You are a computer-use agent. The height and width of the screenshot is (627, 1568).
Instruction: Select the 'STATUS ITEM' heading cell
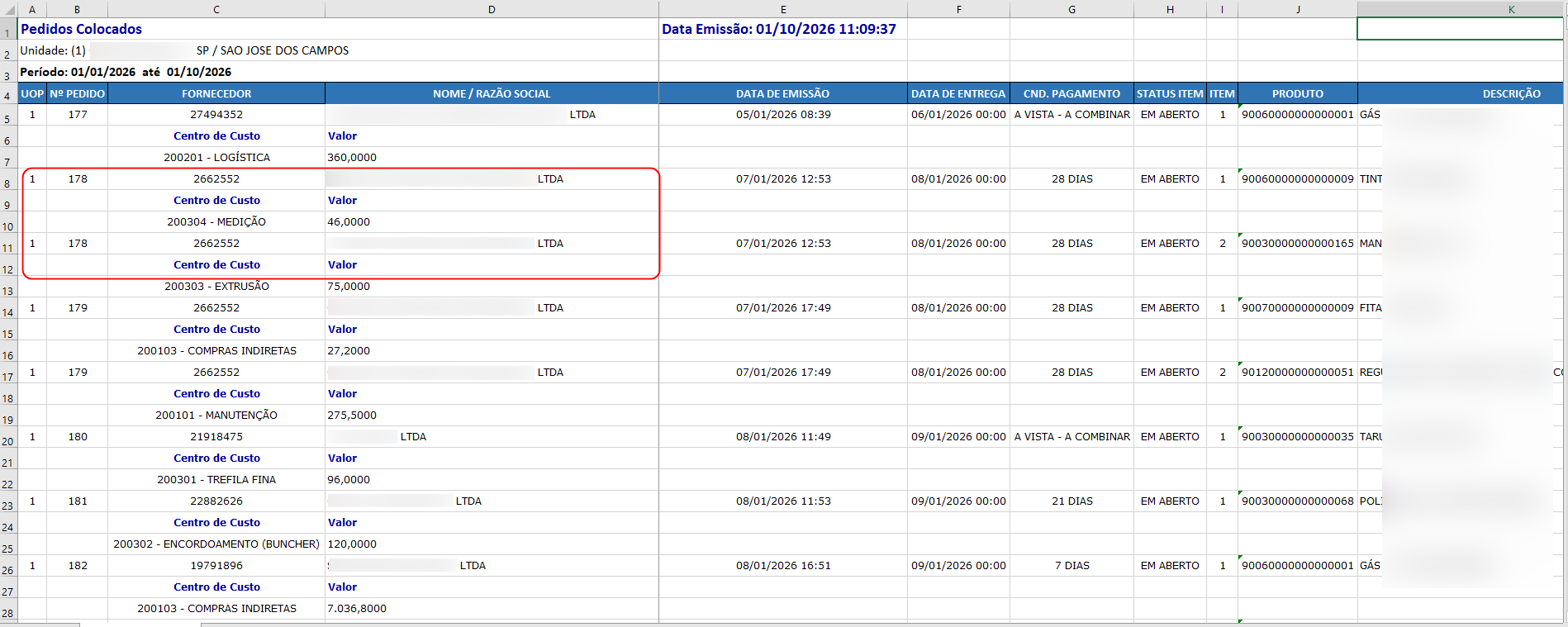click(1170, 93)
